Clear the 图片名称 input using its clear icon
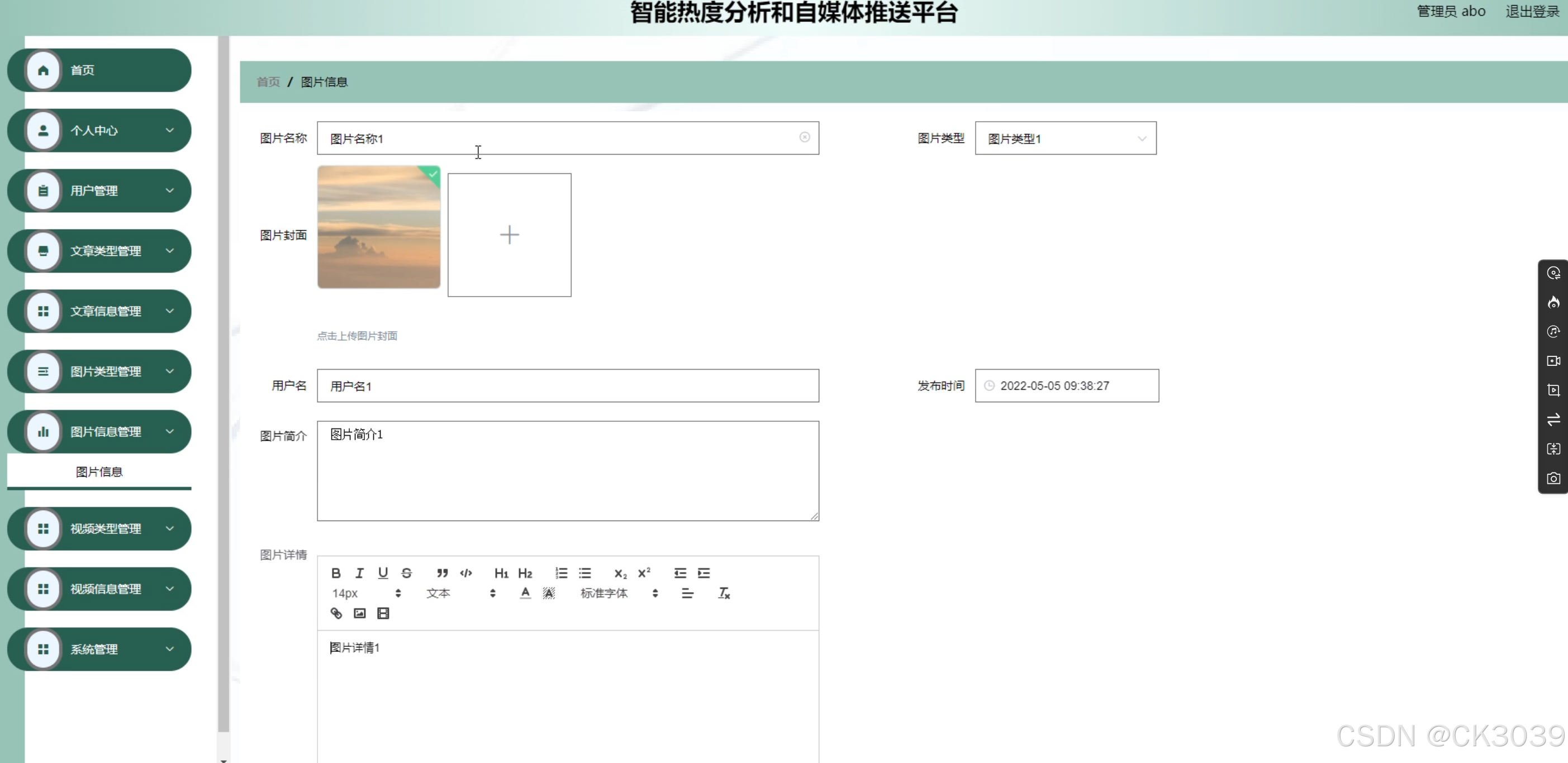Viewport: 1568px width, 763px height. tap(805, 137)
